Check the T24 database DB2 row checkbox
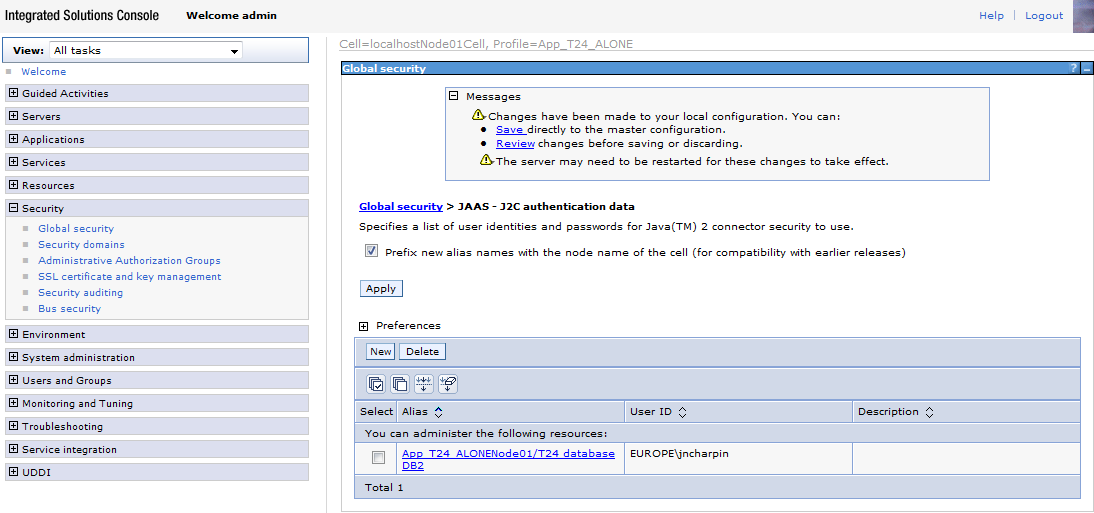Screen dimensions: 1094x513 pos(378,458)
